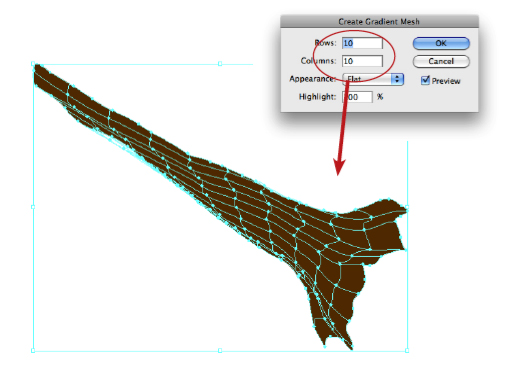Click into the Rows input field

(362, 43)
